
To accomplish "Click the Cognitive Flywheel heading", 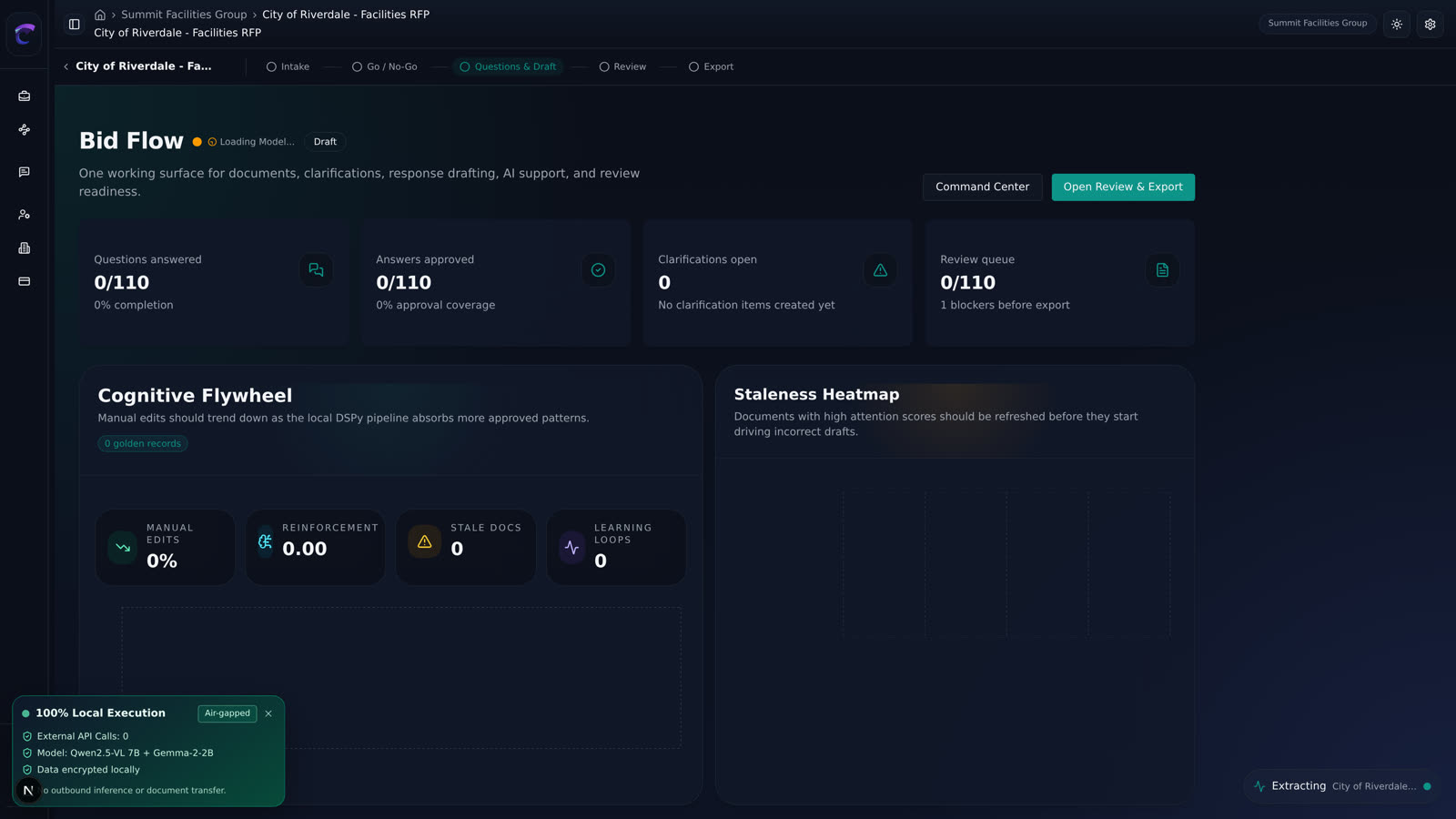I will pyautogui.click(x=195, y=396).
